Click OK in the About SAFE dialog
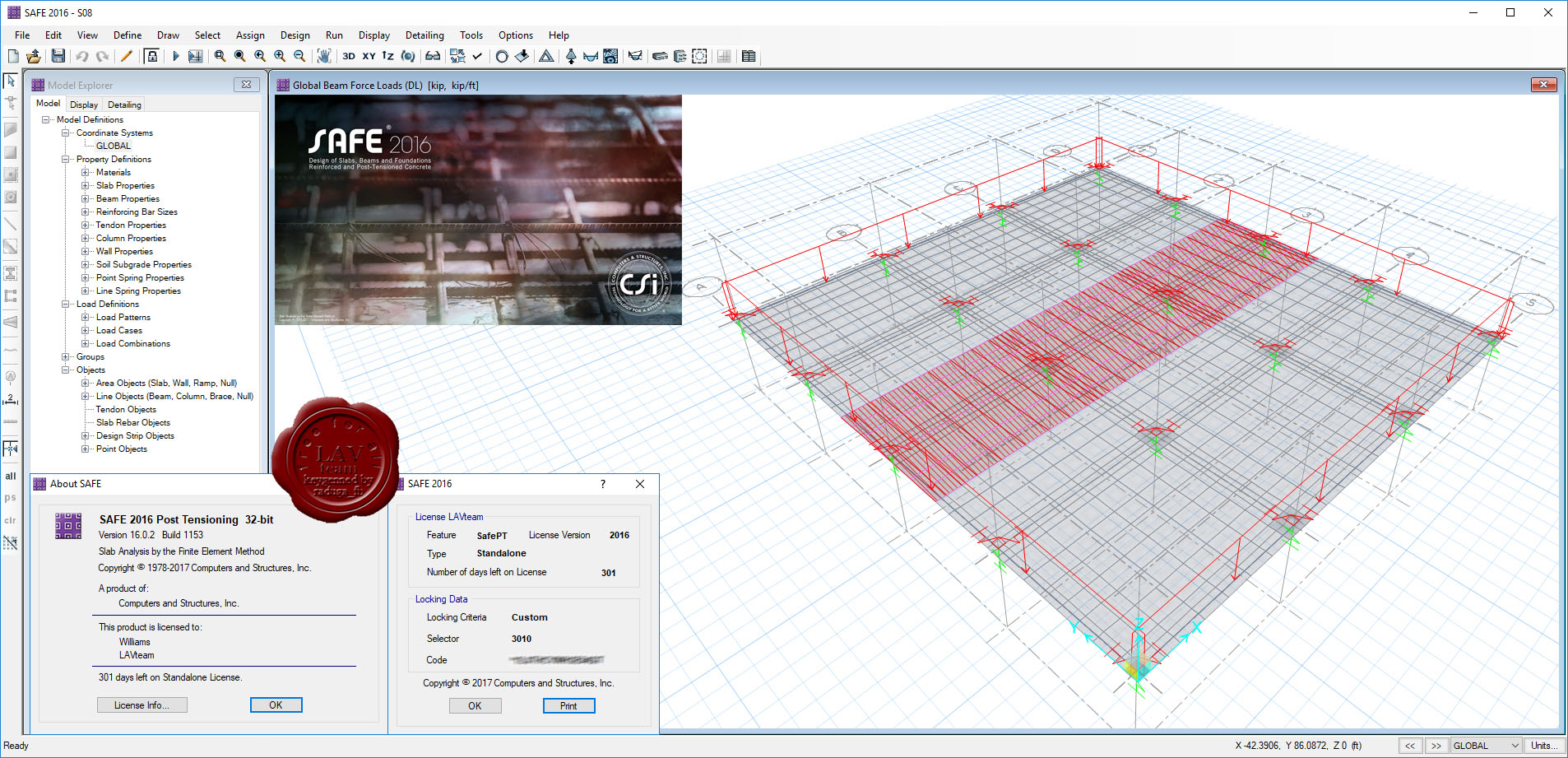 coord(276,705)
